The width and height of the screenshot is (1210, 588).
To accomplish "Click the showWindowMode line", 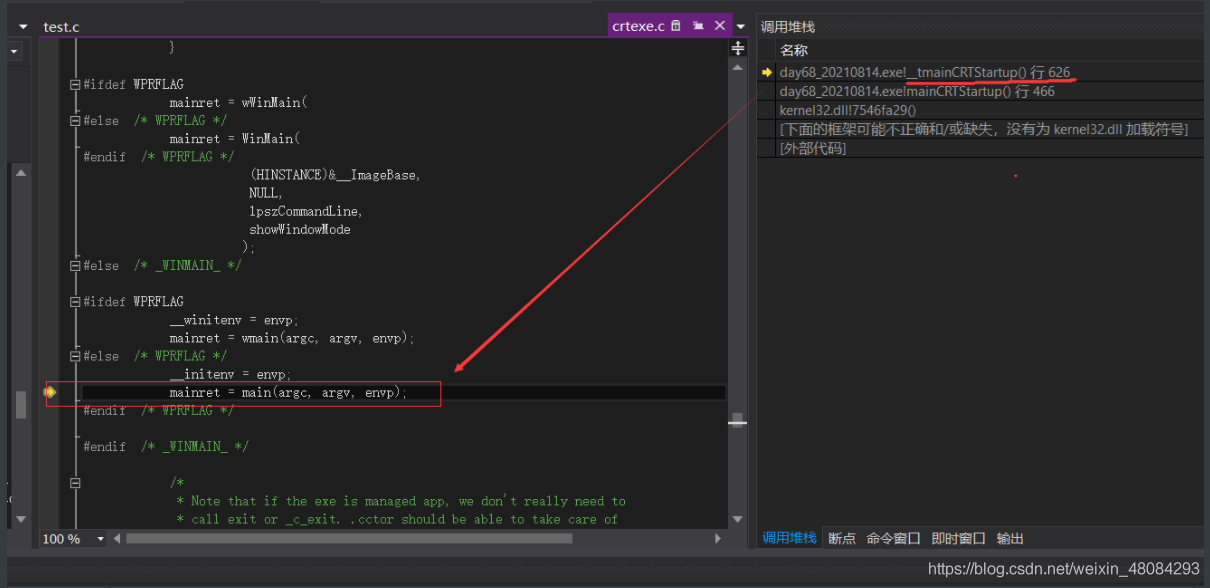I will 300,229.
